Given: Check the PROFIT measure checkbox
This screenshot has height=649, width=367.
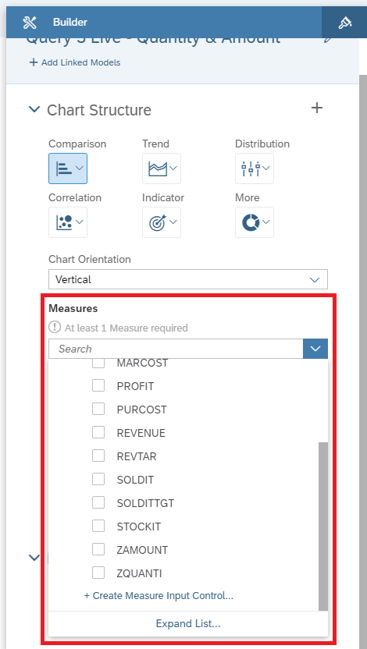Looking at the screenshot, I should [x=98, y=386].
